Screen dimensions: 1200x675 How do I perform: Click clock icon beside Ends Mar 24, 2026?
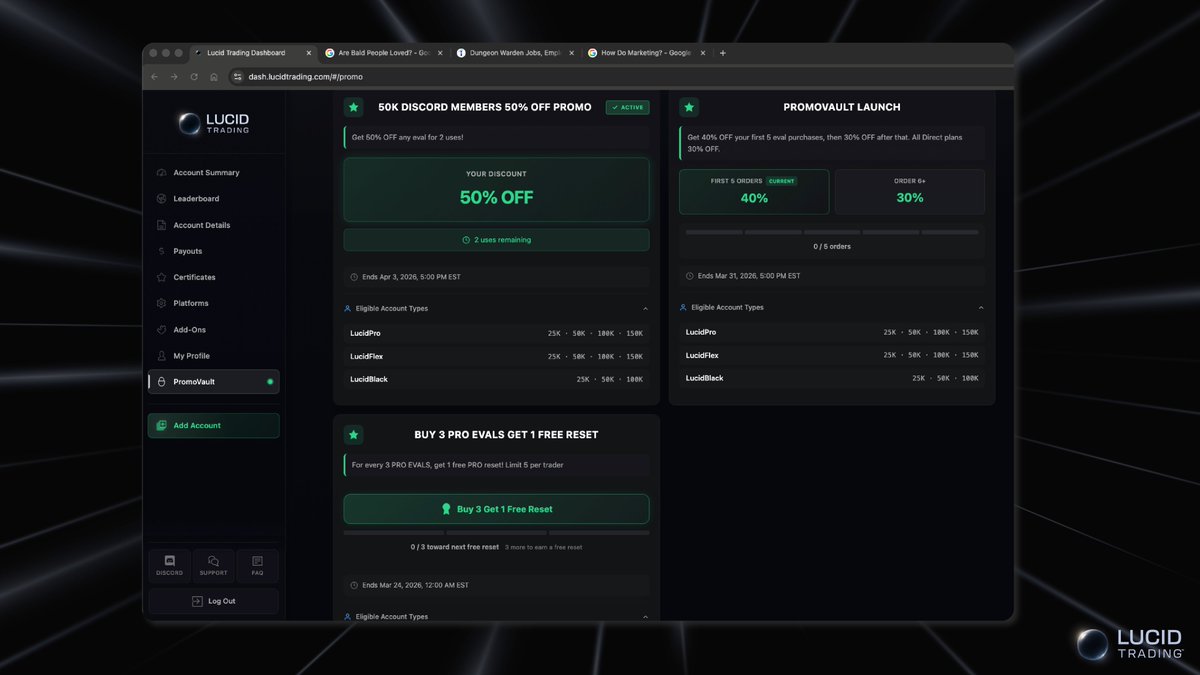tap(354, 585)
